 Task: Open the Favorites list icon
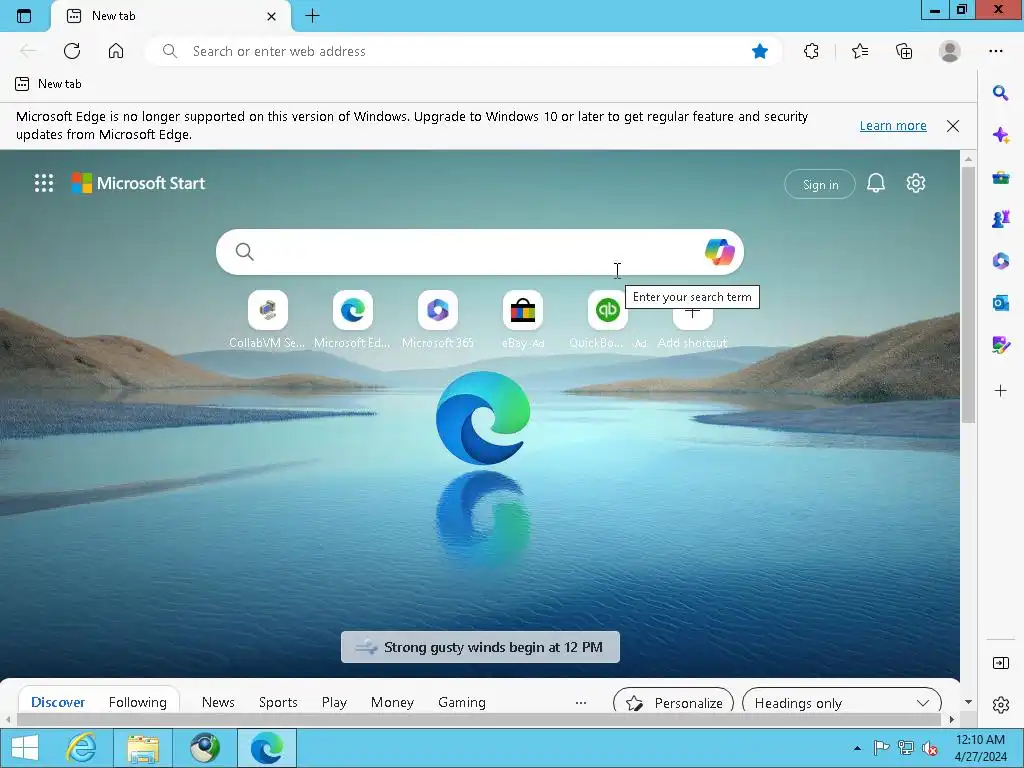[x=860, y=51]
